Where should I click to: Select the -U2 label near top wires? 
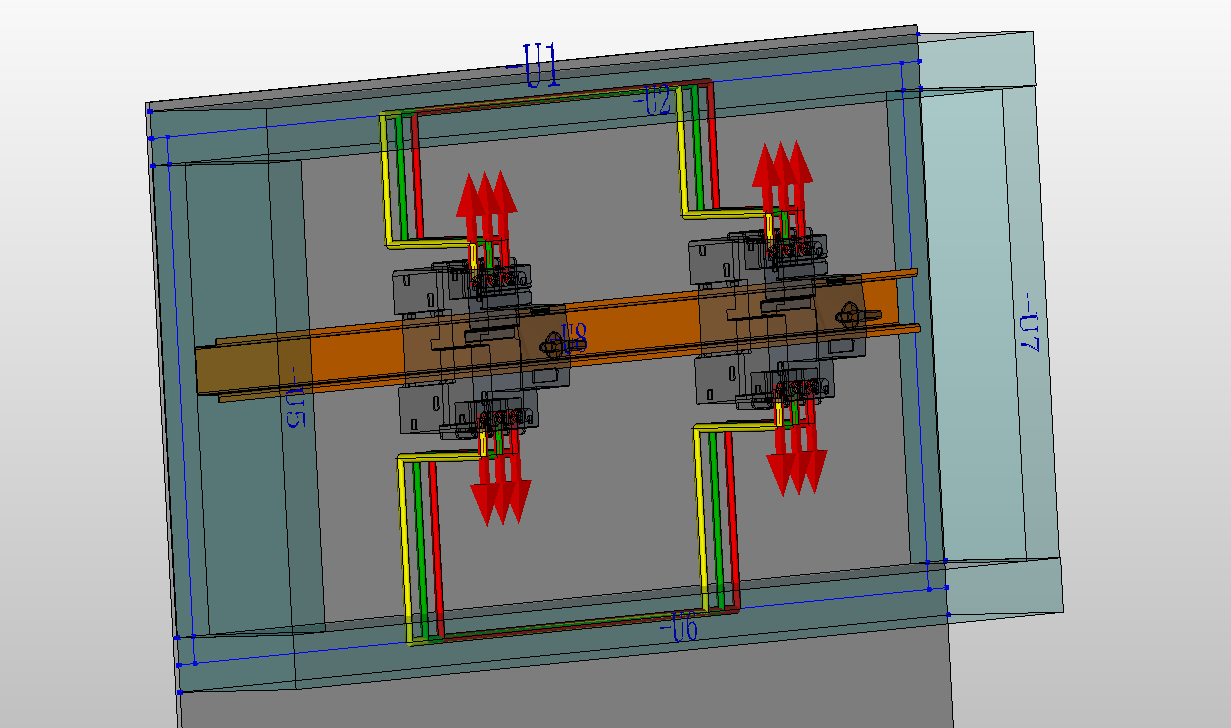pos(654,101)
